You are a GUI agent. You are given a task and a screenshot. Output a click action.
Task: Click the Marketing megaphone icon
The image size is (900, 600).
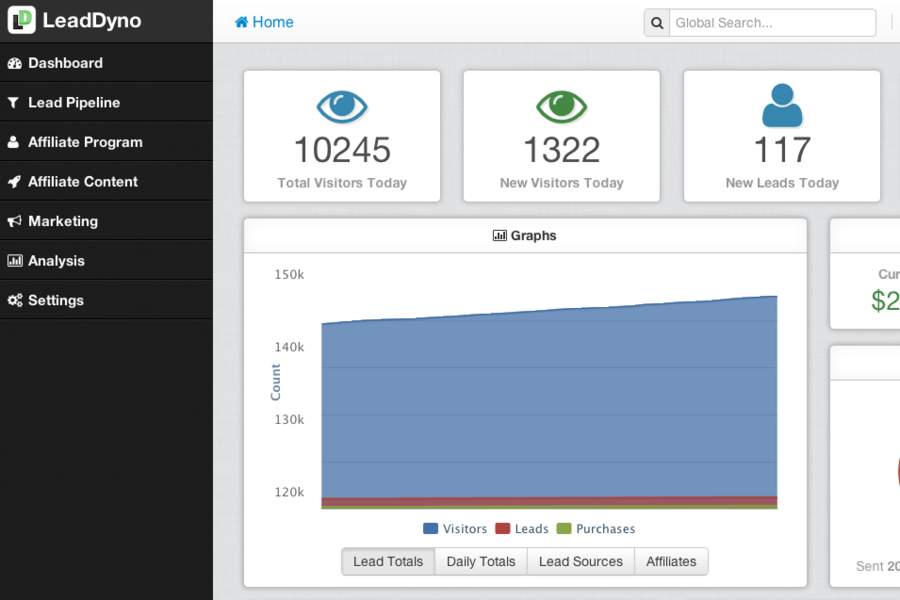click(14, 221)
